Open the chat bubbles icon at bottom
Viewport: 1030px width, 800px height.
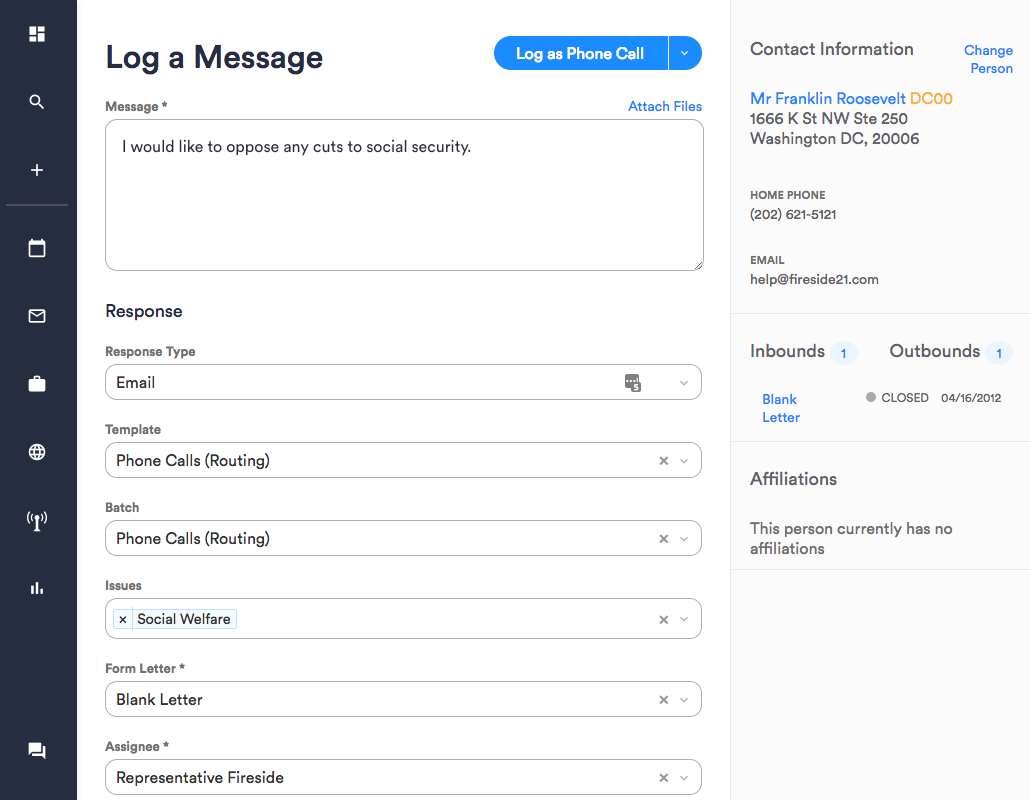pos(37,751)
